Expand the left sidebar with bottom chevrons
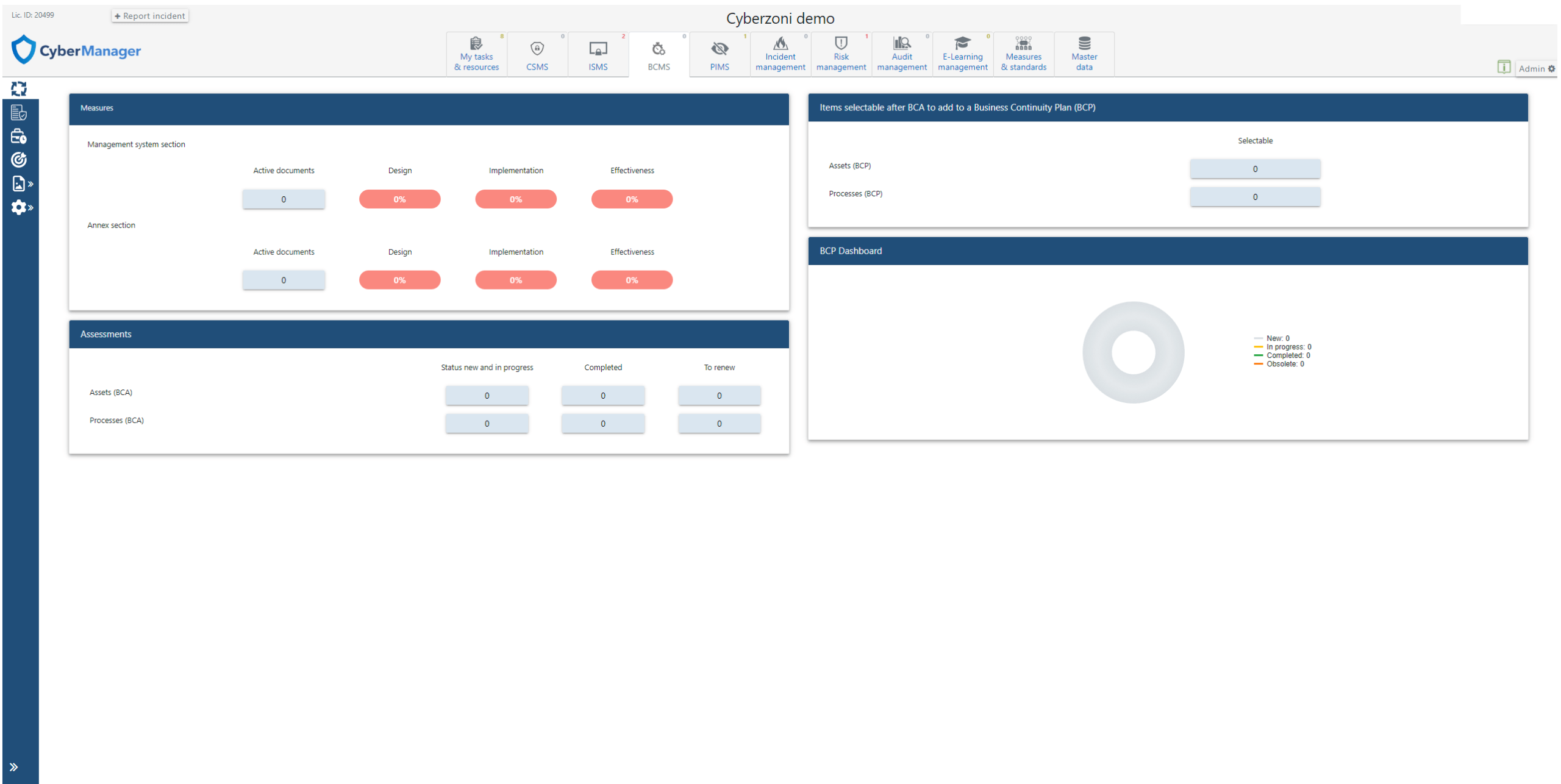Screen dimensions: 1561x784 (14, 767)
